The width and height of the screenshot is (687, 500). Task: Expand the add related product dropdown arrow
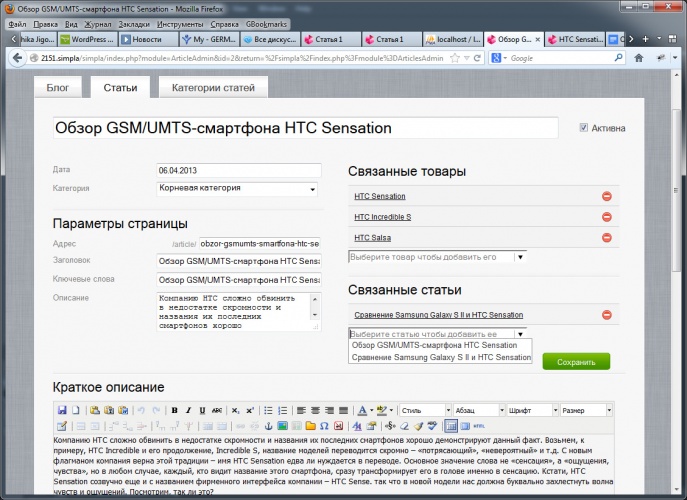click(x=521, y=257)
